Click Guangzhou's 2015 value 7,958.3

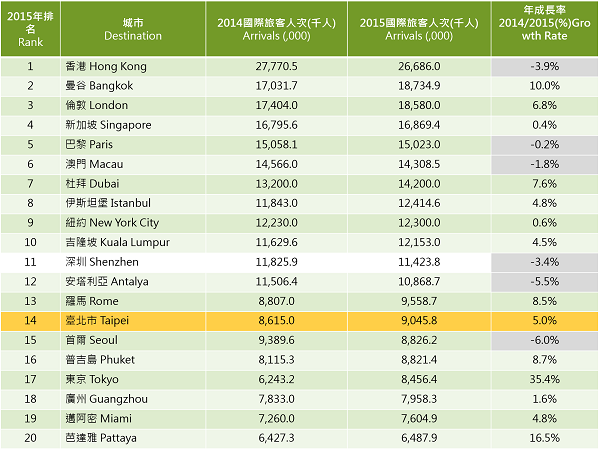coord(419,399)
